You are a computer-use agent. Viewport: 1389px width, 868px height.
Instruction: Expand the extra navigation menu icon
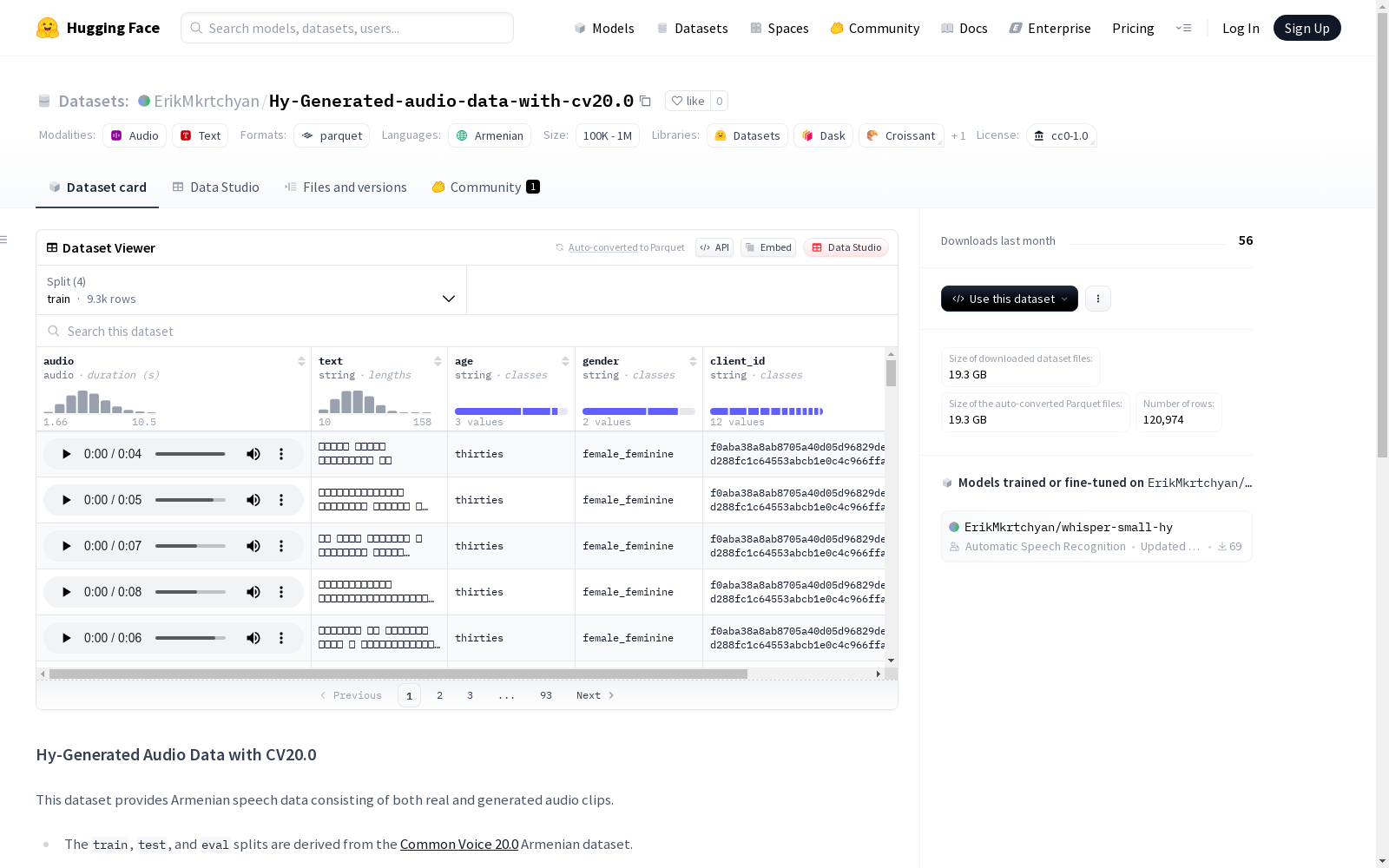click(1183, 28)
